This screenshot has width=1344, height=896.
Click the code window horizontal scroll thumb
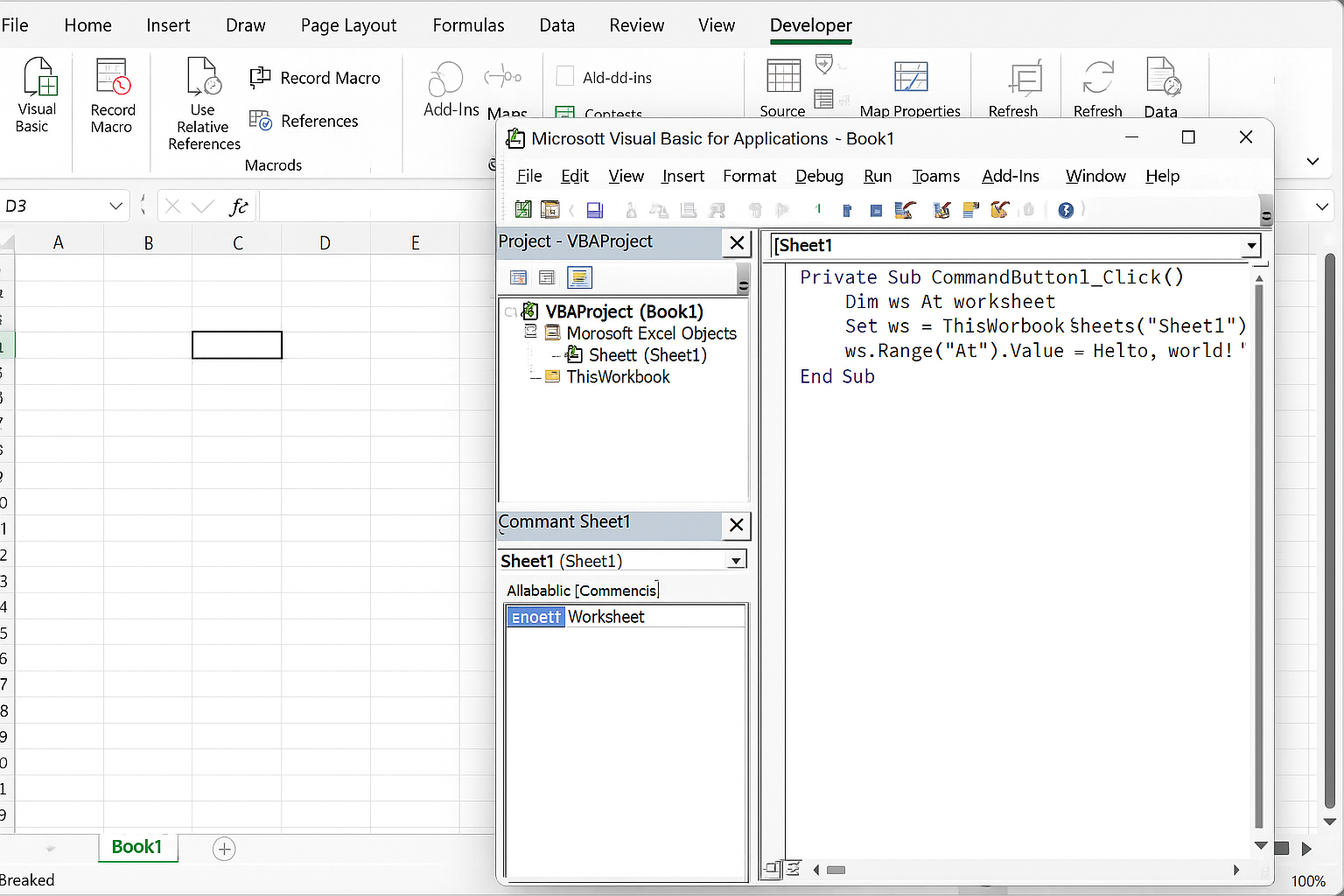(836, 870)
